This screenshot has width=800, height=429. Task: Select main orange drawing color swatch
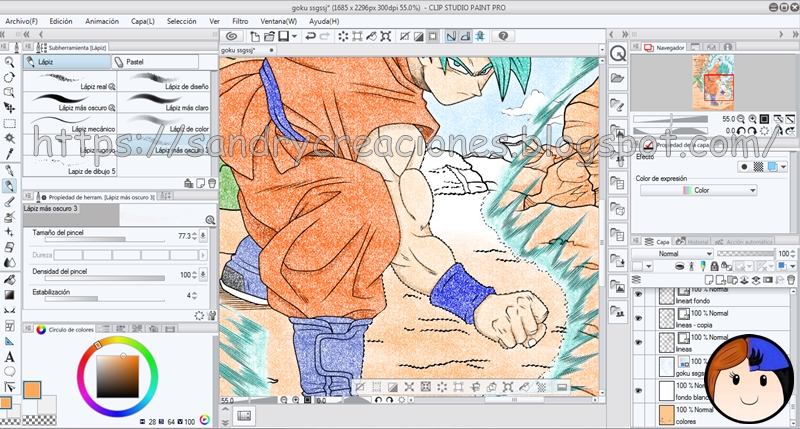point(32,390)
